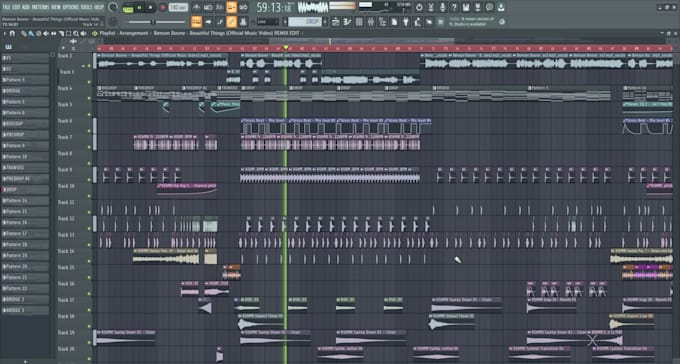The image size is (680, 364).
Task: Toggle the playlist magnet snap icon
Action: coord(12,33)
